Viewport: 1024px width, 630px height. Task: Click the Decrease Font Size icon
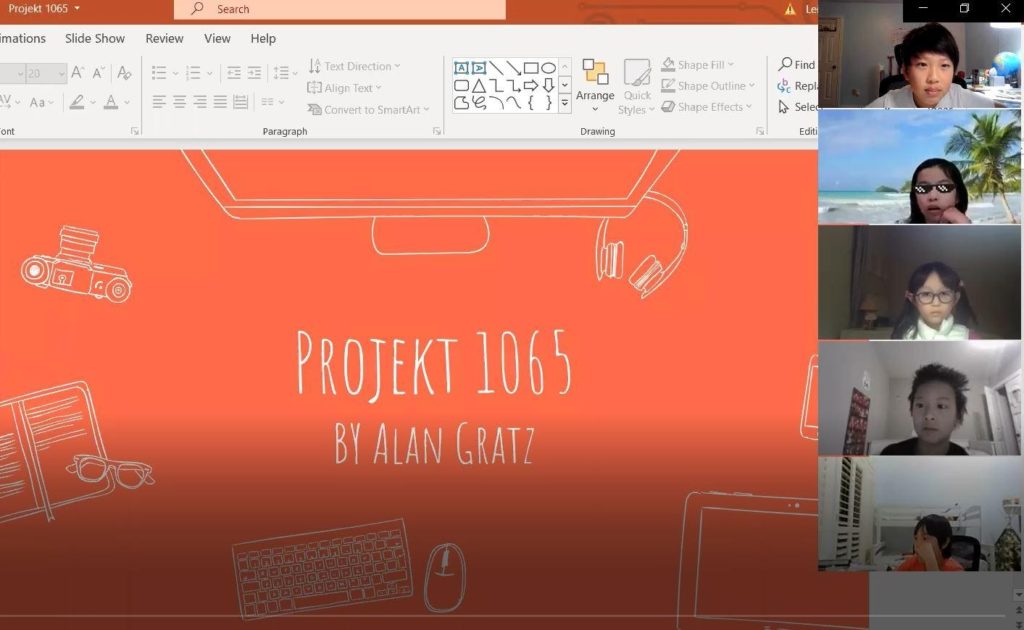[x=99, y=72]
